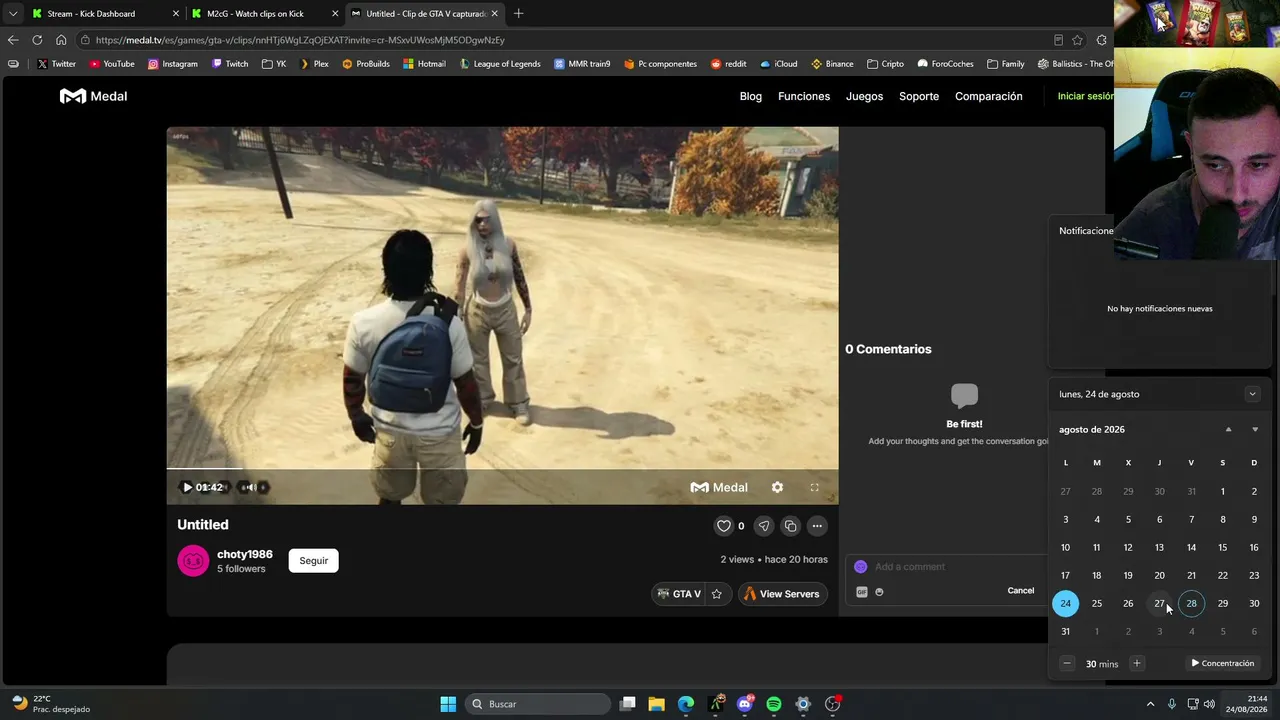Decrease focus session minutes
The image size is (1280, 720).
point(1067,663)
